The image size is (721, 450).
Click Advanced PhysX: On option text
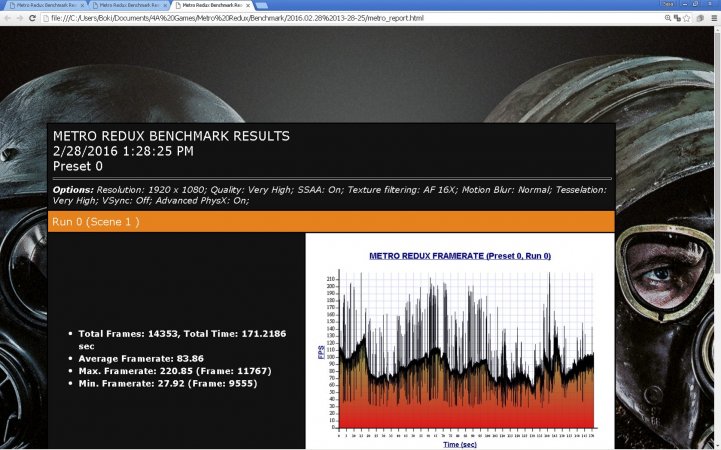[x=202, y=201]
